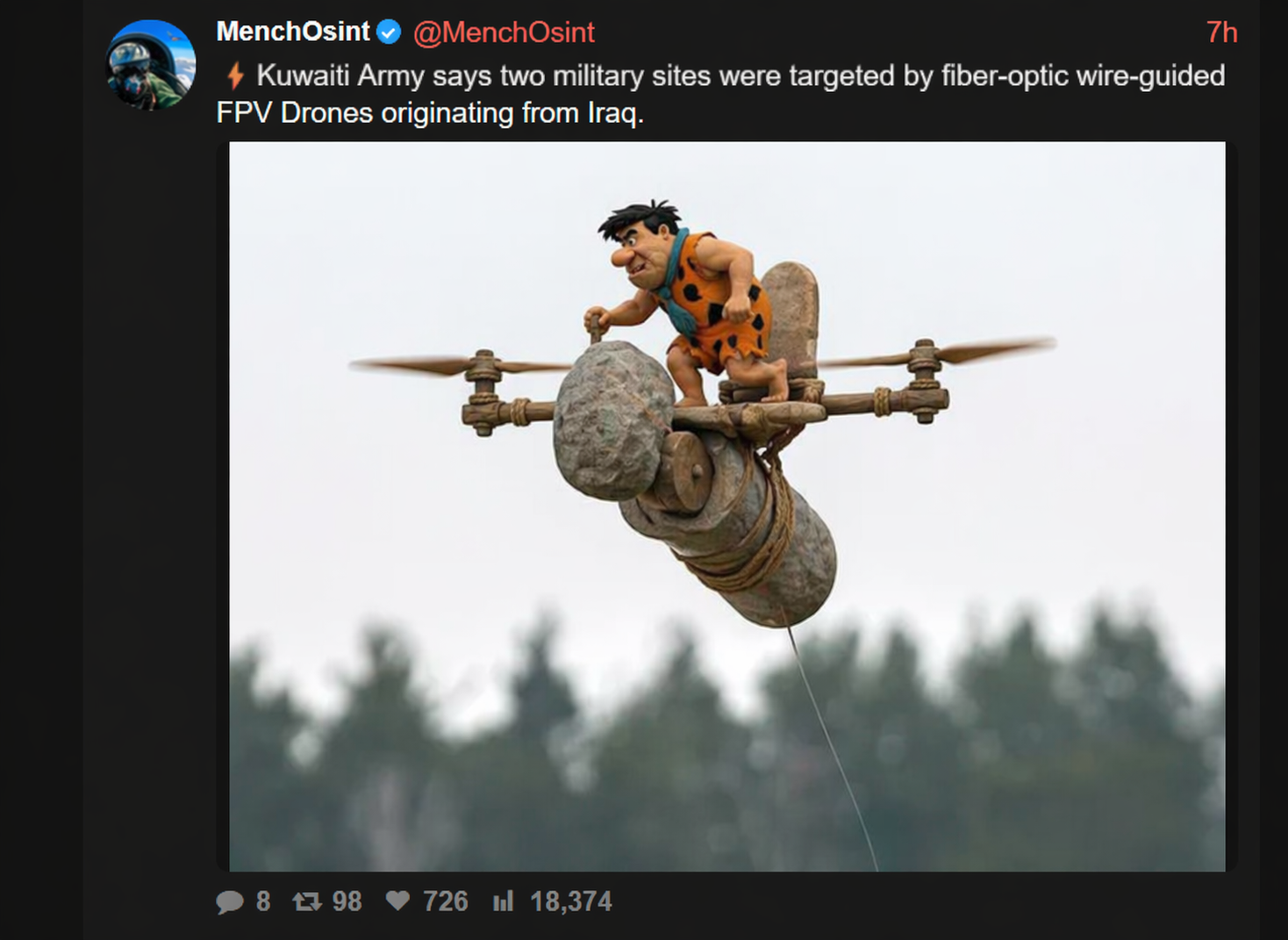
Task: Open the @MenchOsint handle link
Action: pyautogui.click(x=504, y=32)
